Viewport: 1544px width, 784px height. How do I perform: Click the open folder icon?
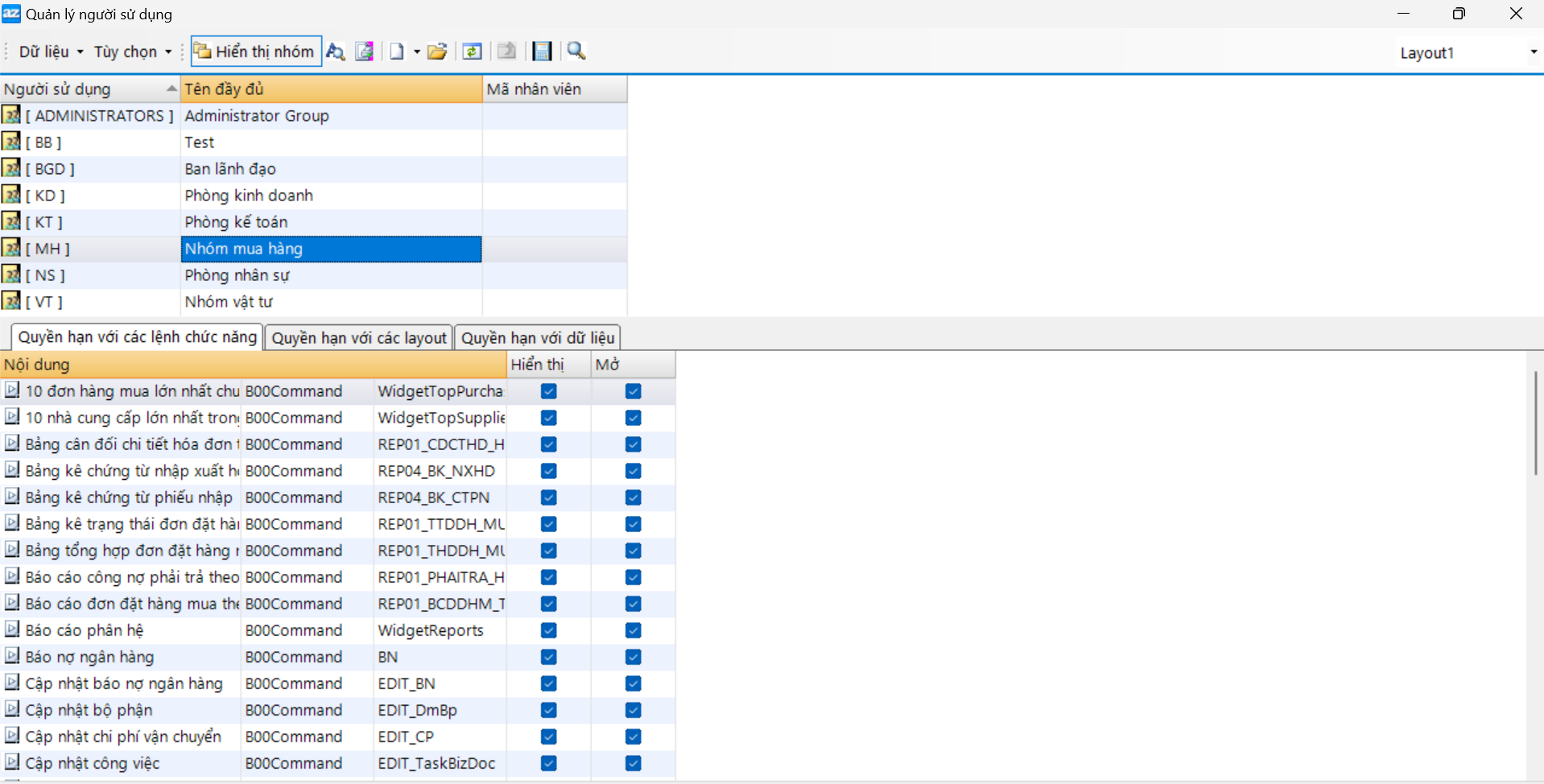[x=437, y=52]
